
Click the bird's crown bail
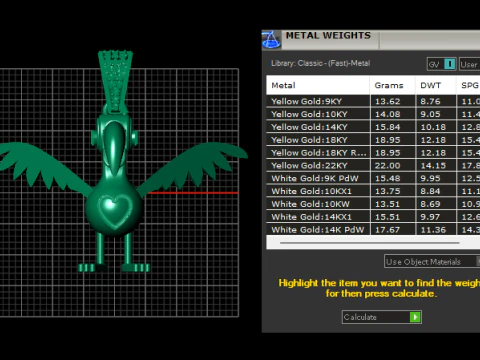115,81
